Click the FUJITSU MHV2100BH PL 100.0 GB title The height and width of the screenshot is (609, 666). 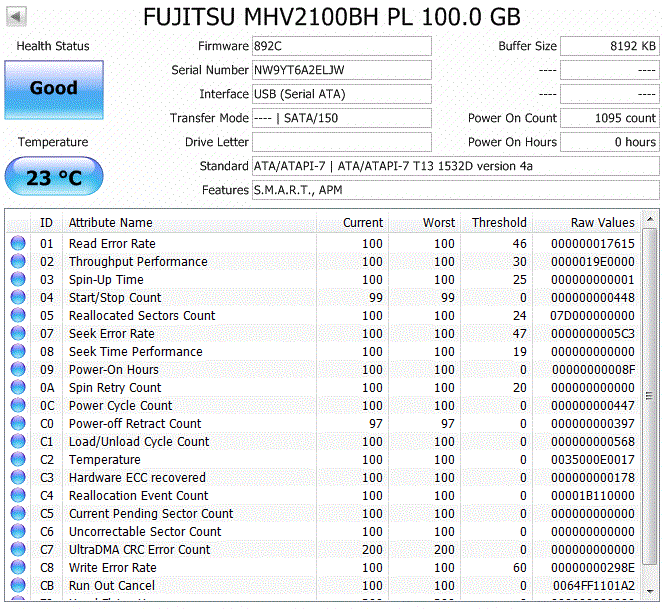tap(332, 17)
